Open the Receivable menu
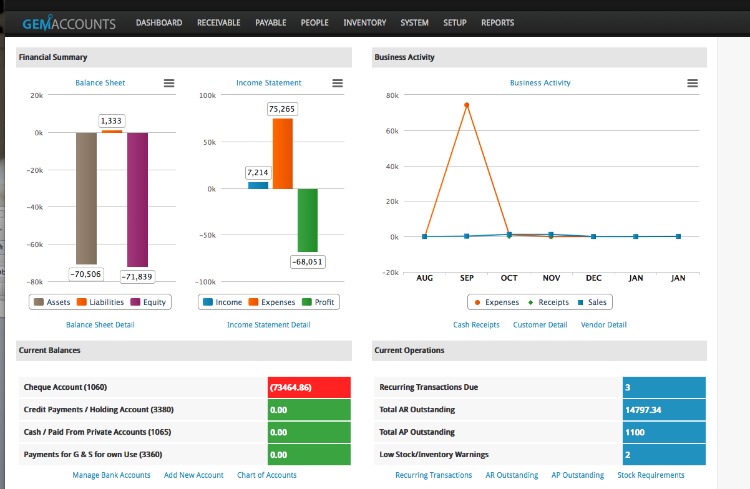The image size is (750, 489). (x=219, y=22)
